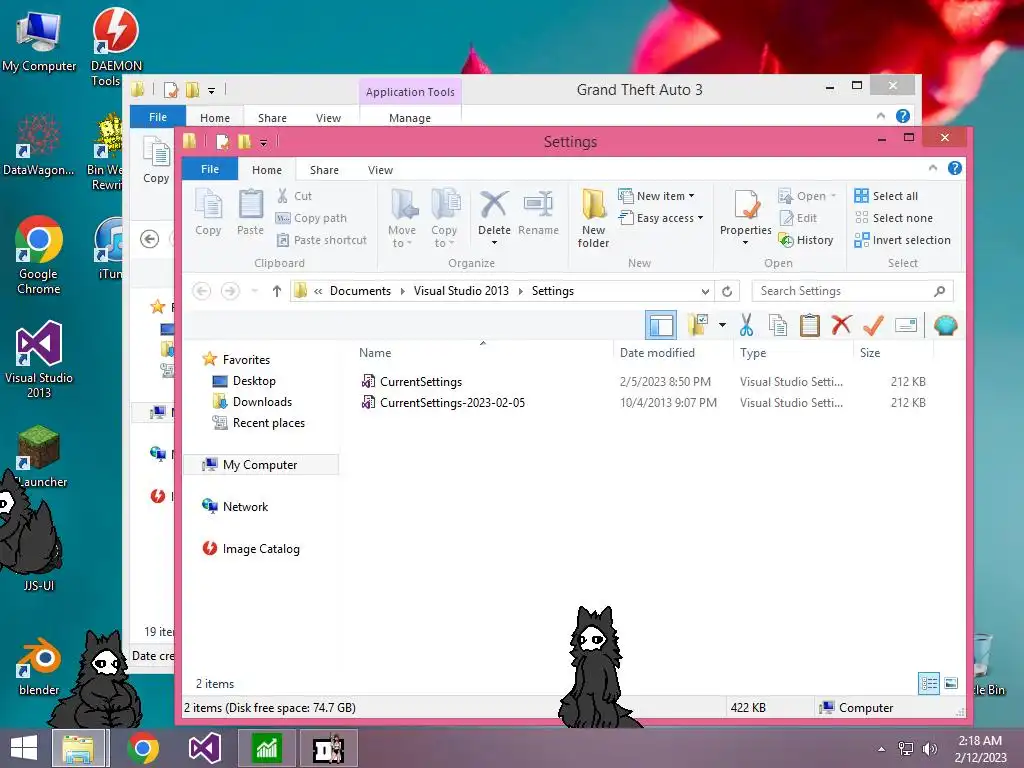Open Desktop in the navigation pane
The width and height of the screenshot is (1024, 768).
click(254, 381)
